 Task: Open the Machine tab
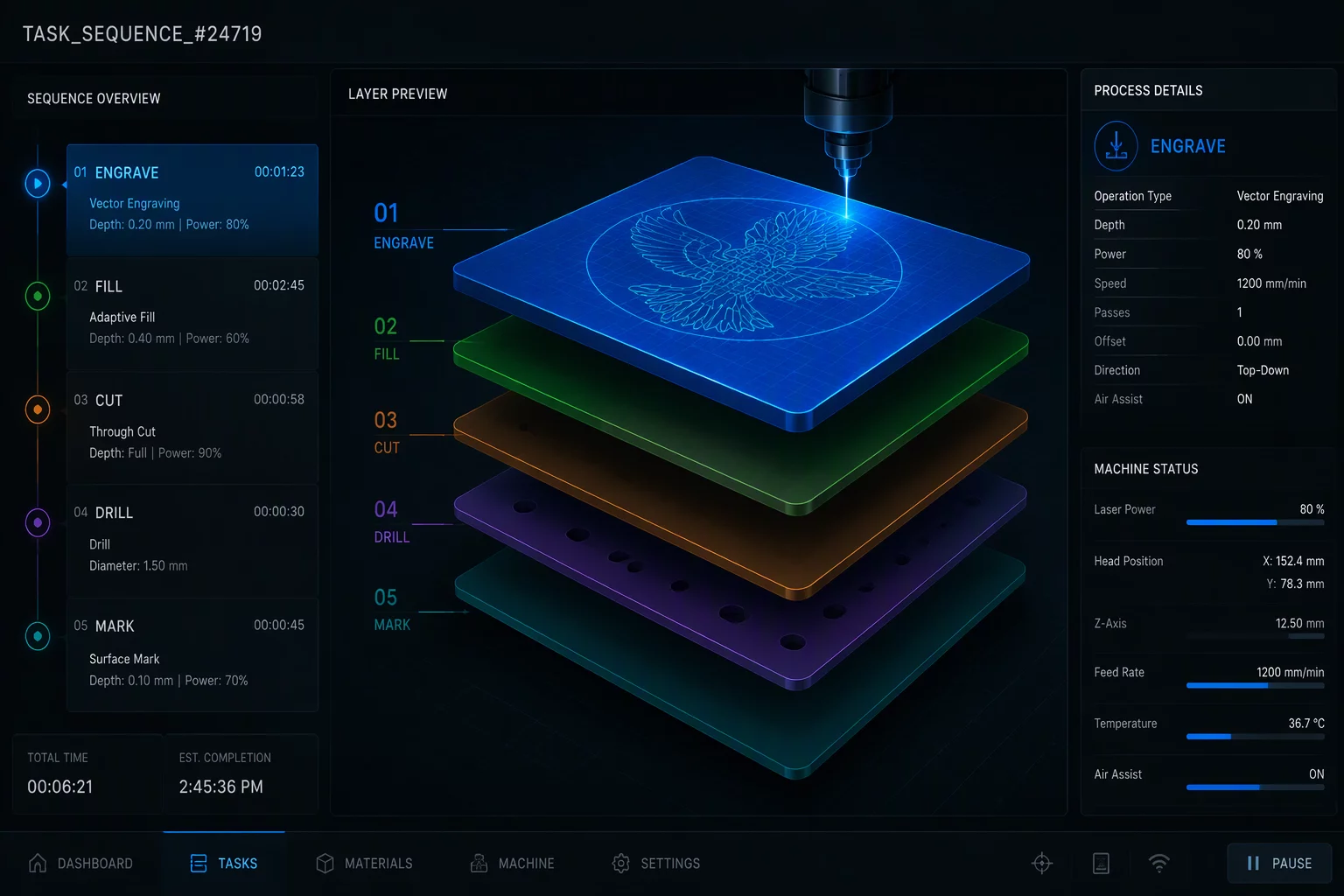click(512, 864)
